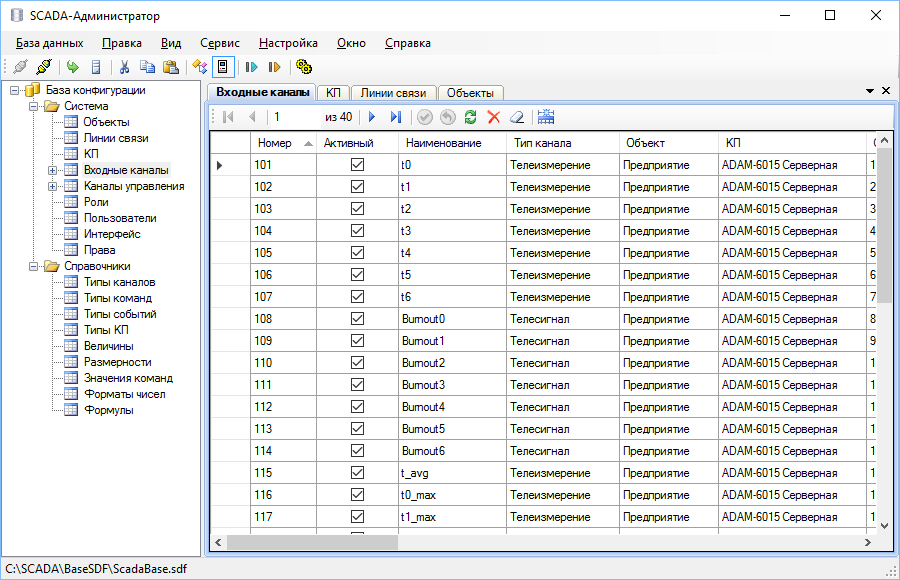This screenshot has width=900, height=580.
Task: Expand the Каналы управления tree node
Action: pos(52,186)
